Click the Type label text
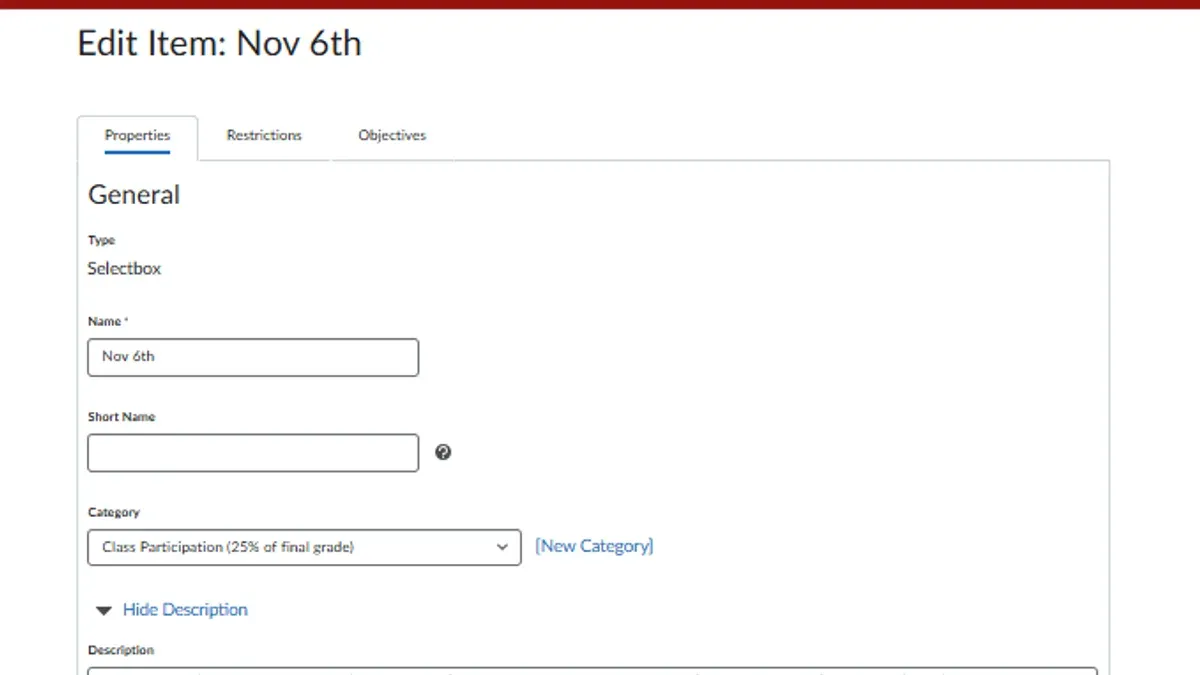Image resolution: width=1200 pixels, height=675 pixels. click(101, 240)
